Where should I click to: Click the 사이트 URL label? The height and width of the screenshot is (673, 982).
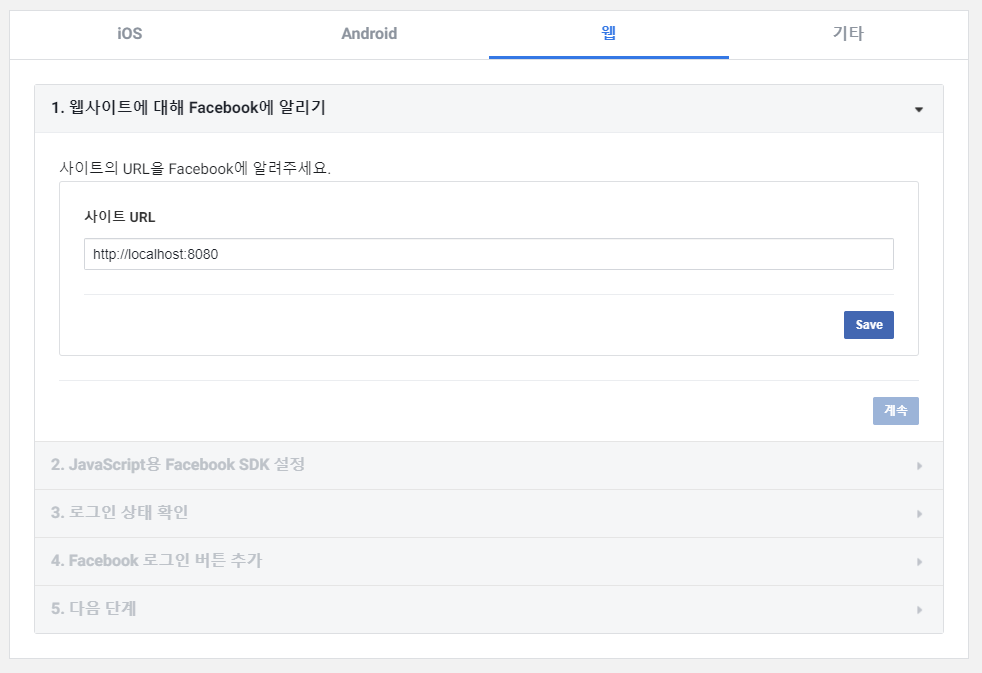(120, 217)
